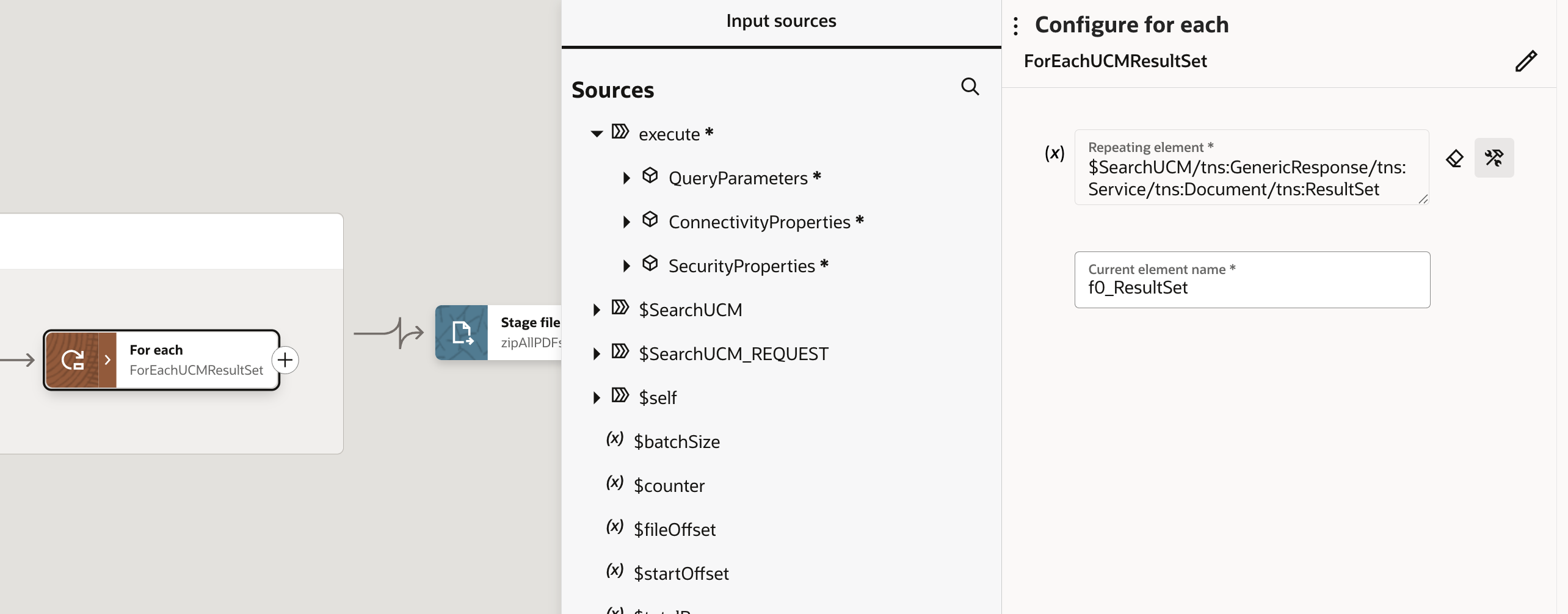Open the expression builder for Repeating element

[1494, 157]
